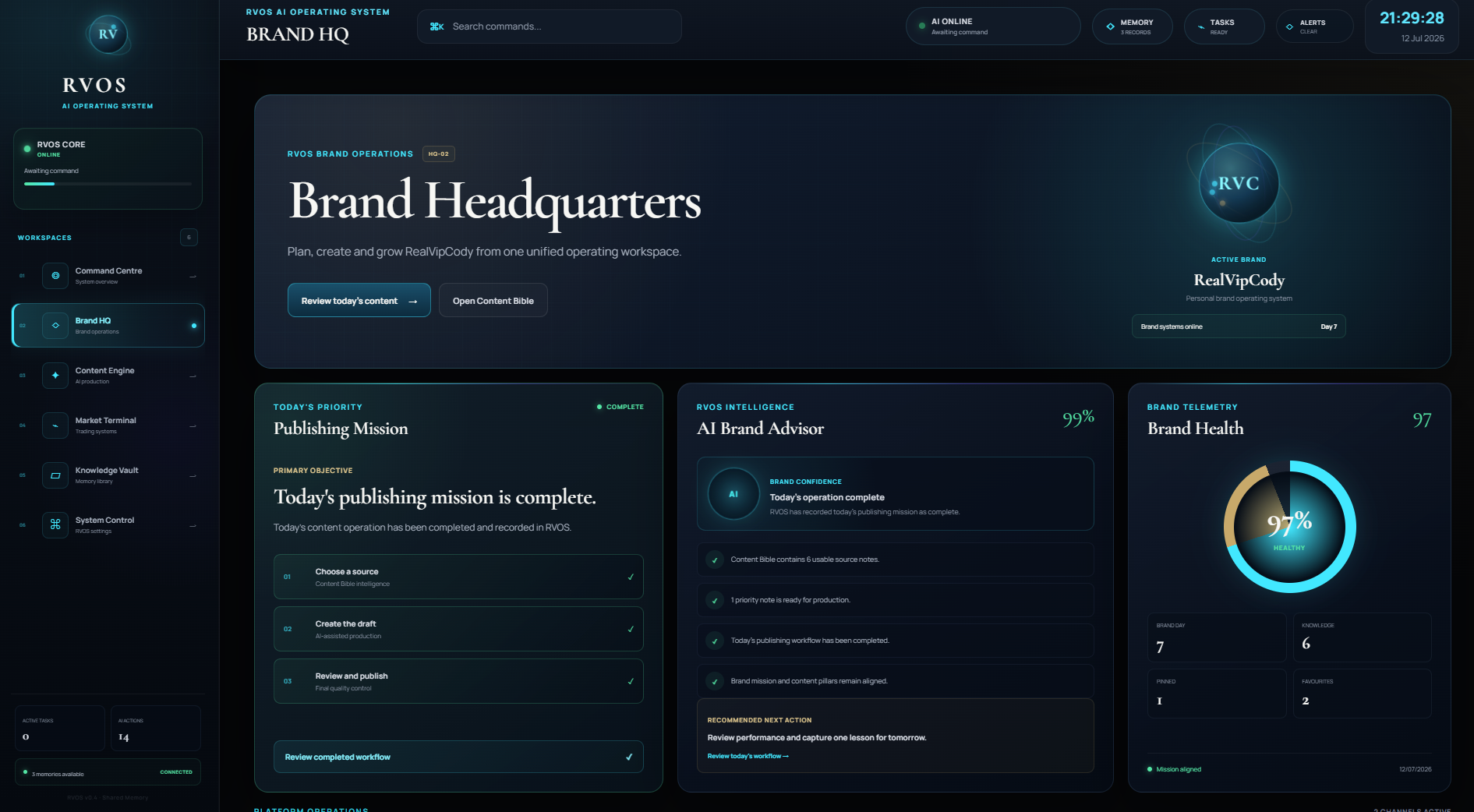Select the Brand HQ workspace
Viewport: 1474px width, 812px height.
[x=108, y=326]
